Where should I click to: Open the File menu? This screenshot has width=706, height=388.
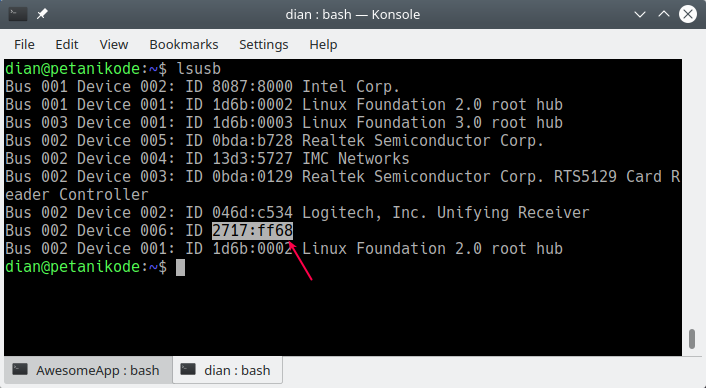click(x=24, y=45)
